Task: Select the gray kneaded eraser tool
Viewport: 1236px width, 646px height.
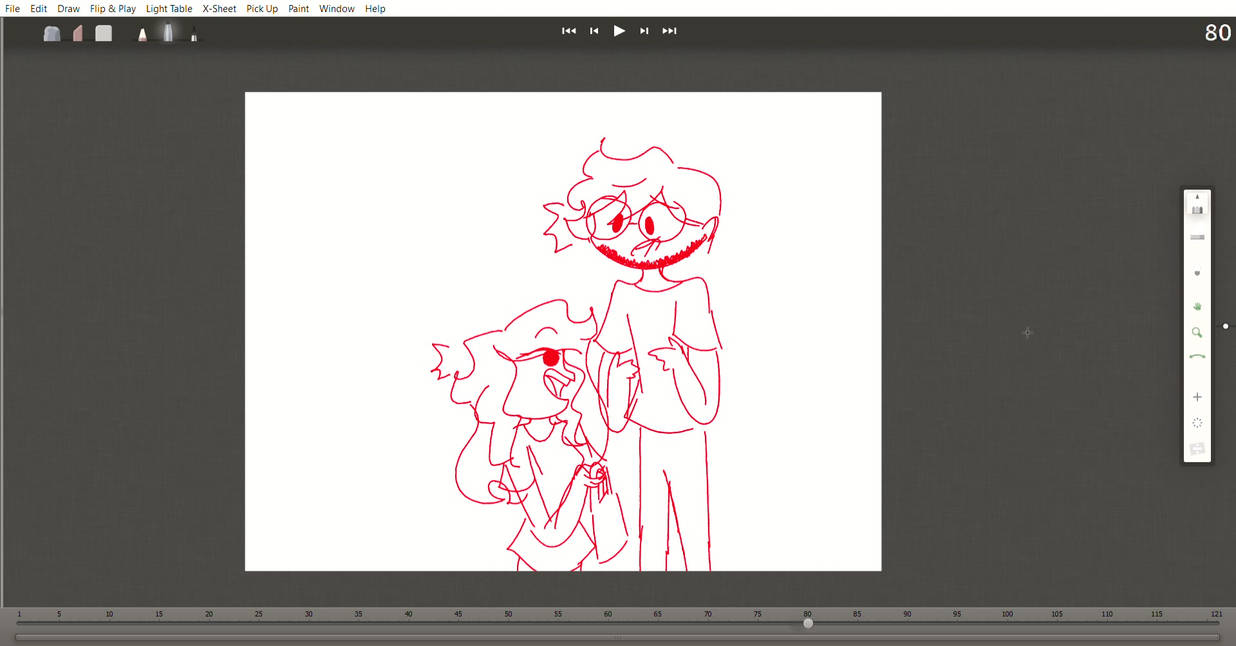Action: coord(51,32)
